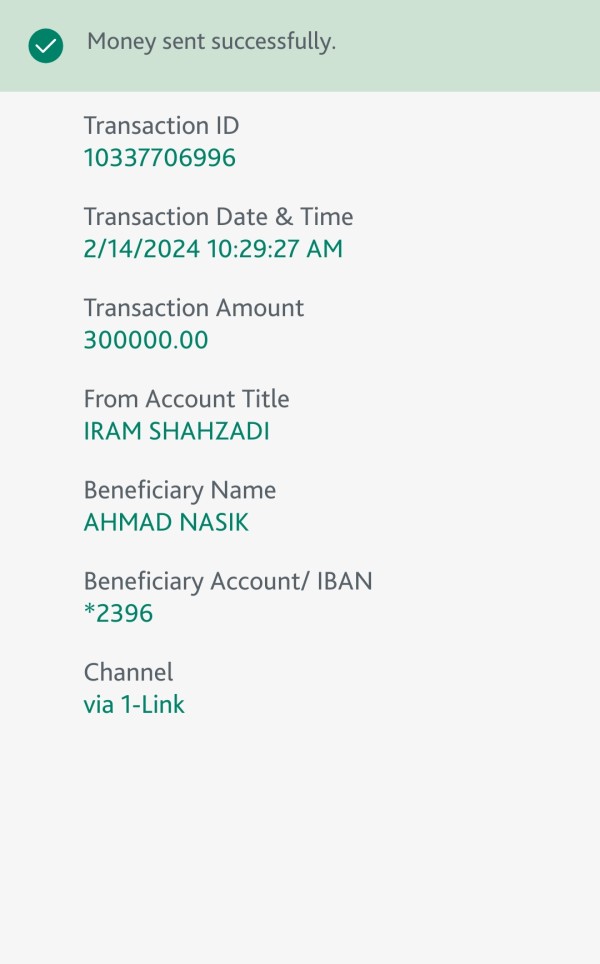600x964 pixels.
Task: Click the 'From Account Title' label
Action: pyautogui.click(x=186, y=399)
